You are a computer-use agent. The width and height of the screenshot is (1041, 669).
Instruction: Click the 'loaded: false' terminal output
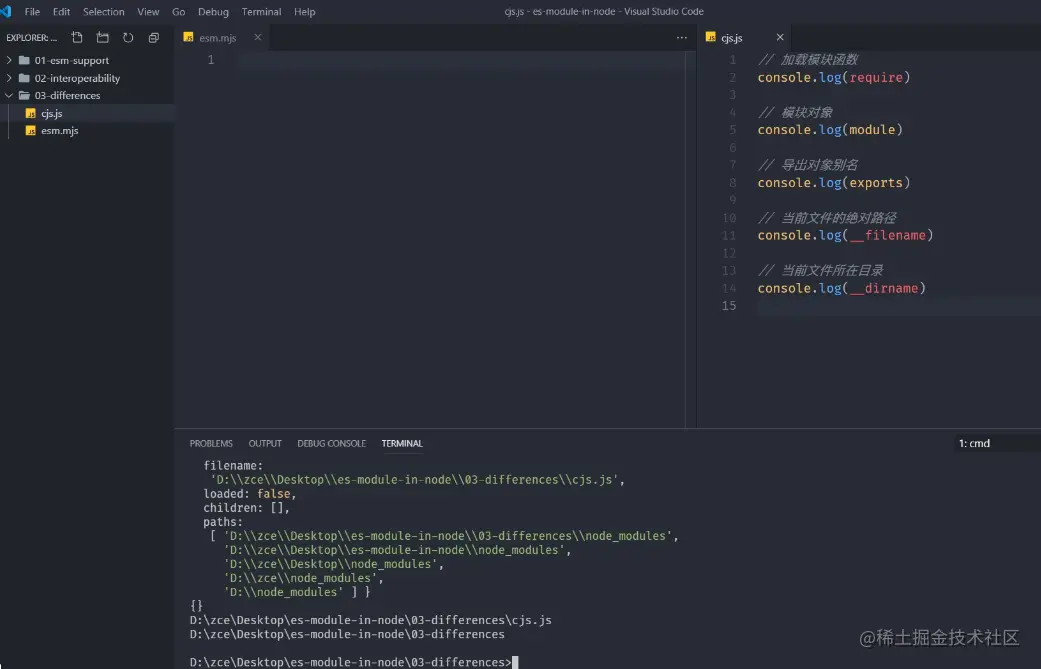(x=250, y=494)
